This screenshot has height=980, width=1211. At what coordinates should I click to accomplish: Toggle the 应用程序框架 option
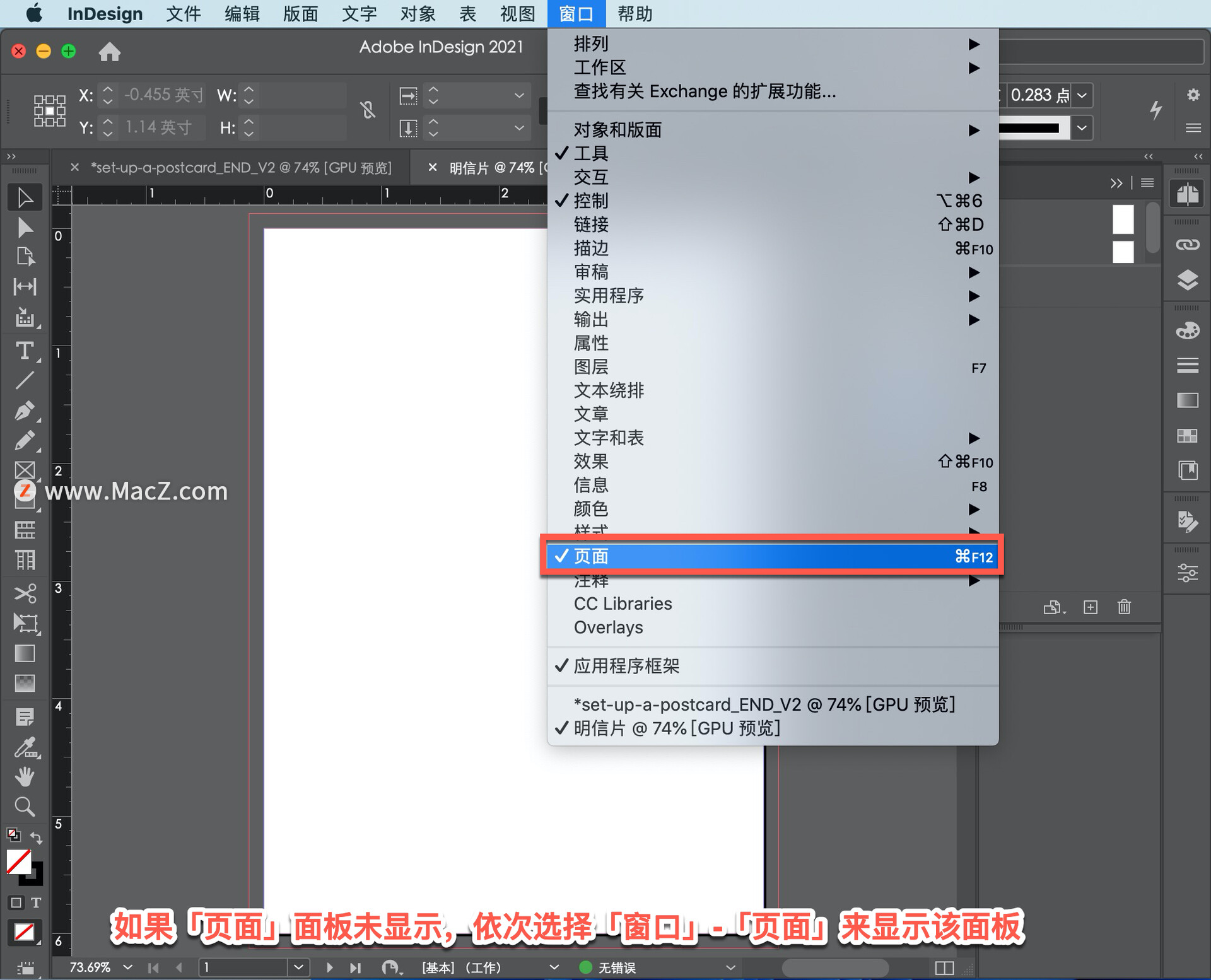pos(626,666)
